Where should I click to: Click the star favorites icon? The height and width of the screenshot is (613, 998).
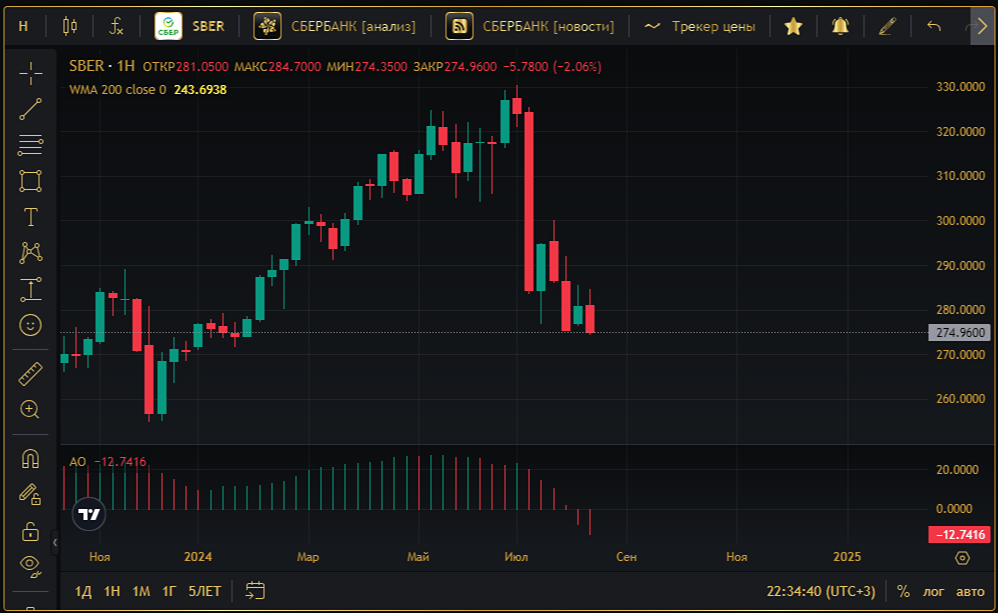[x=793, y=26]
